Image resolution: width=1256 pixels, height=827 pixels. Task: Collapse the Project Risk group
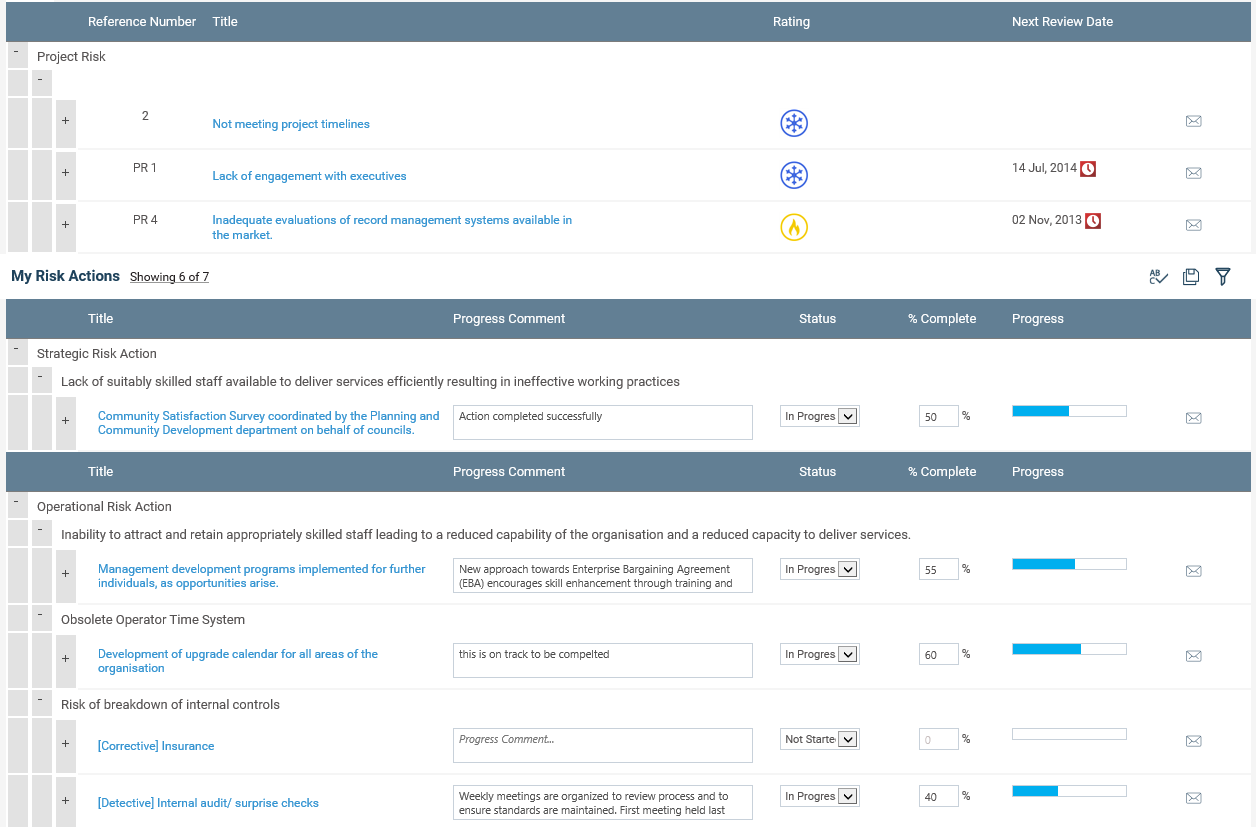click(16, 52)
